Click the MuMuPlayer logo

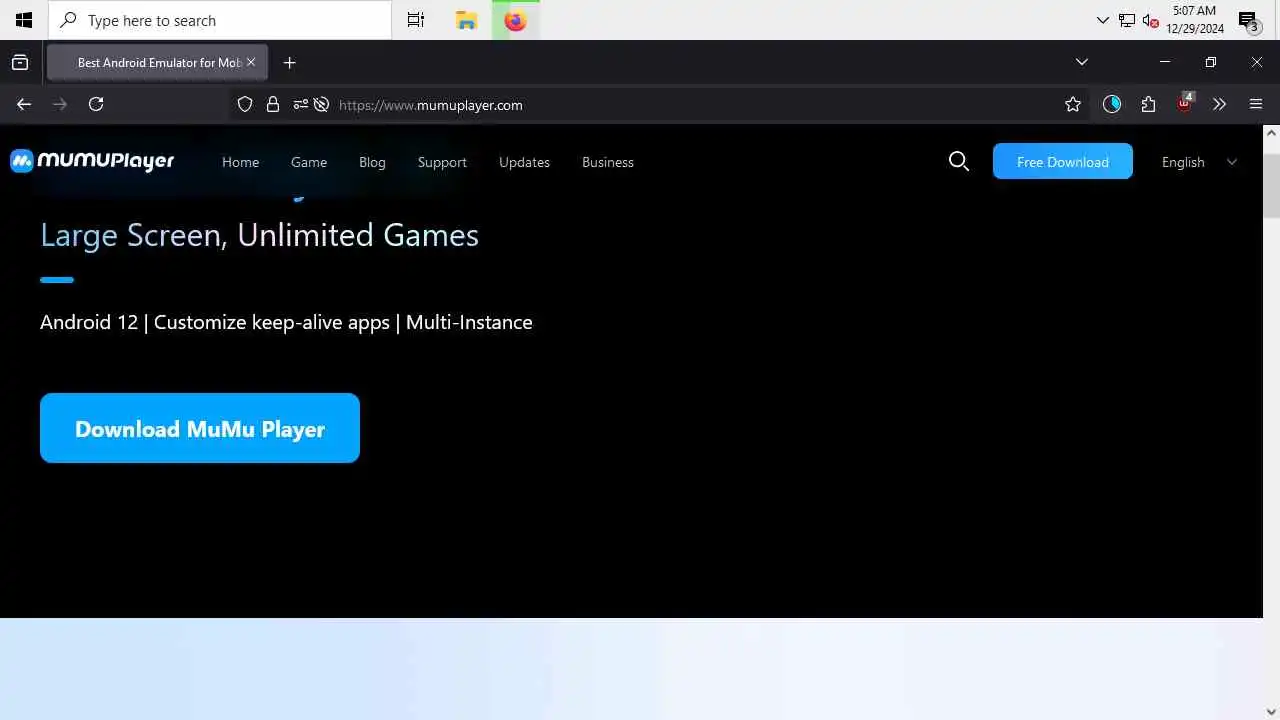pyautogui.click(x=92, y=161)
